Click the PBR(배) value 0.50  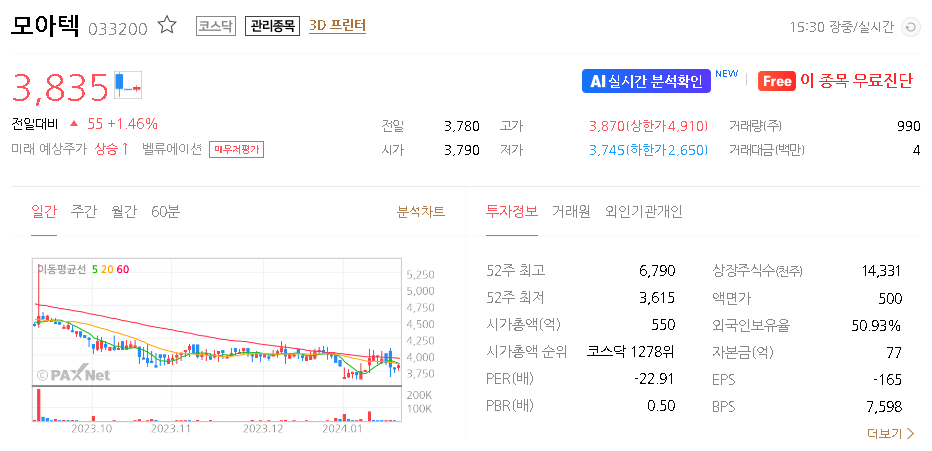661,406
